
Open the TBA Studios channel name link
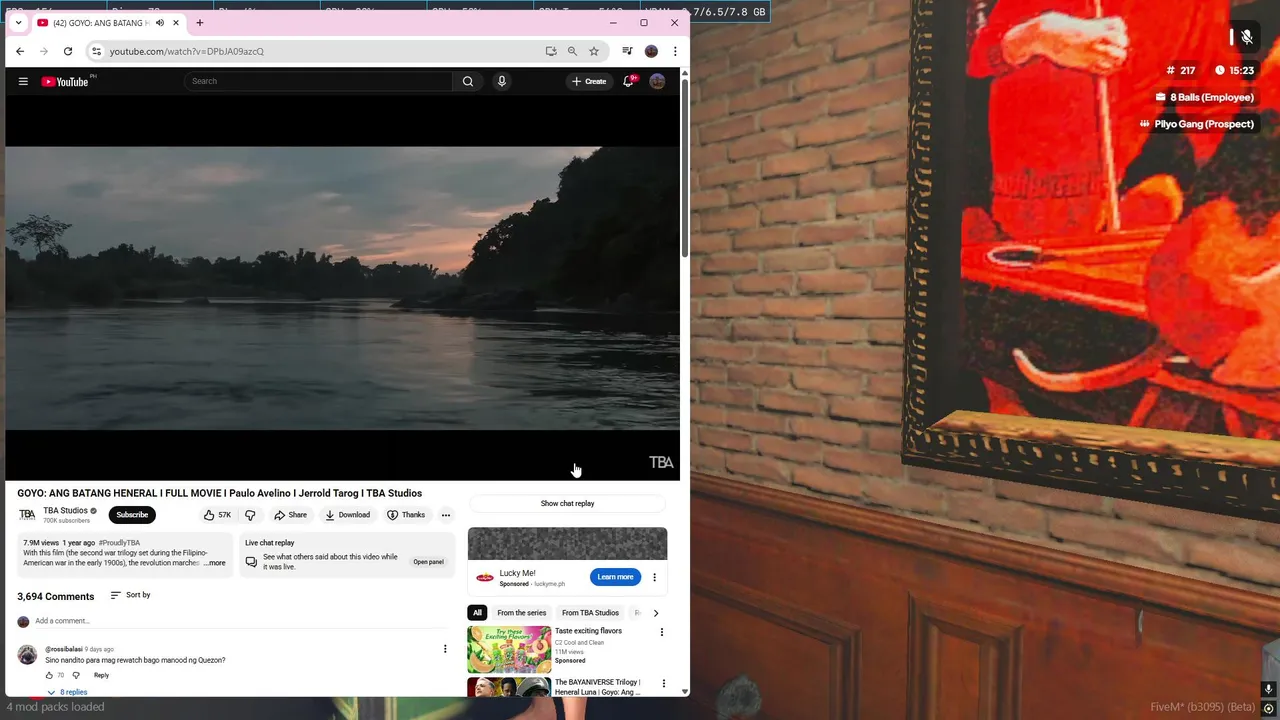pos(65,511)
